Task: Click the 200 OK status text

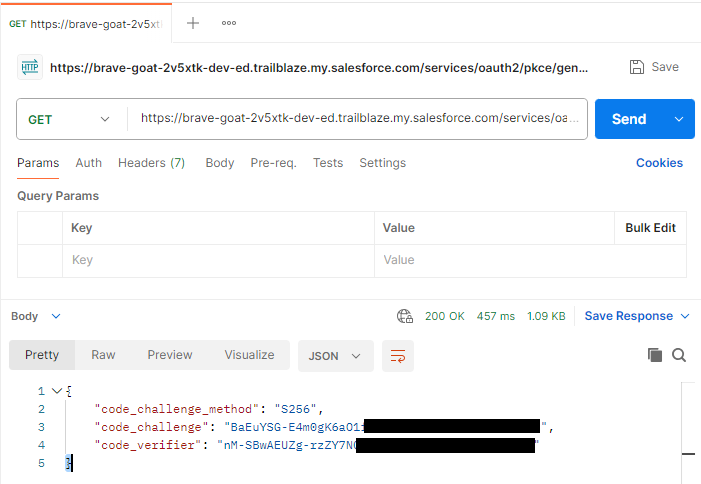Action: [x=444, y=316]
